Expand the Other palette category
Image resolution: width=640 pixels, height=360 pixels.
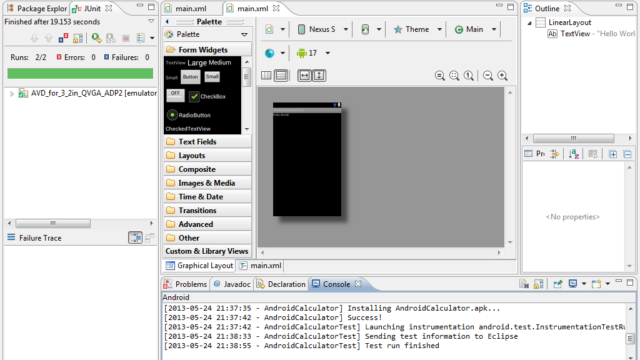click(207, 238)
